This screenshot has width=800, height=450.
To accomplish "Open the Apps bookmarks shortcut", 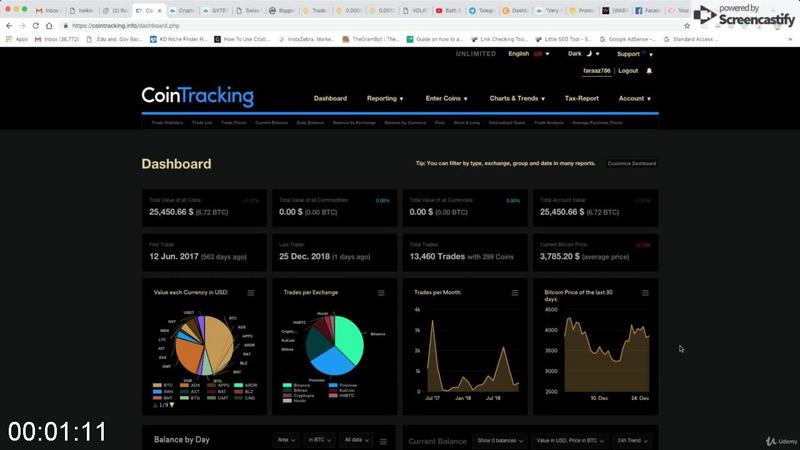I will [17, 39].
